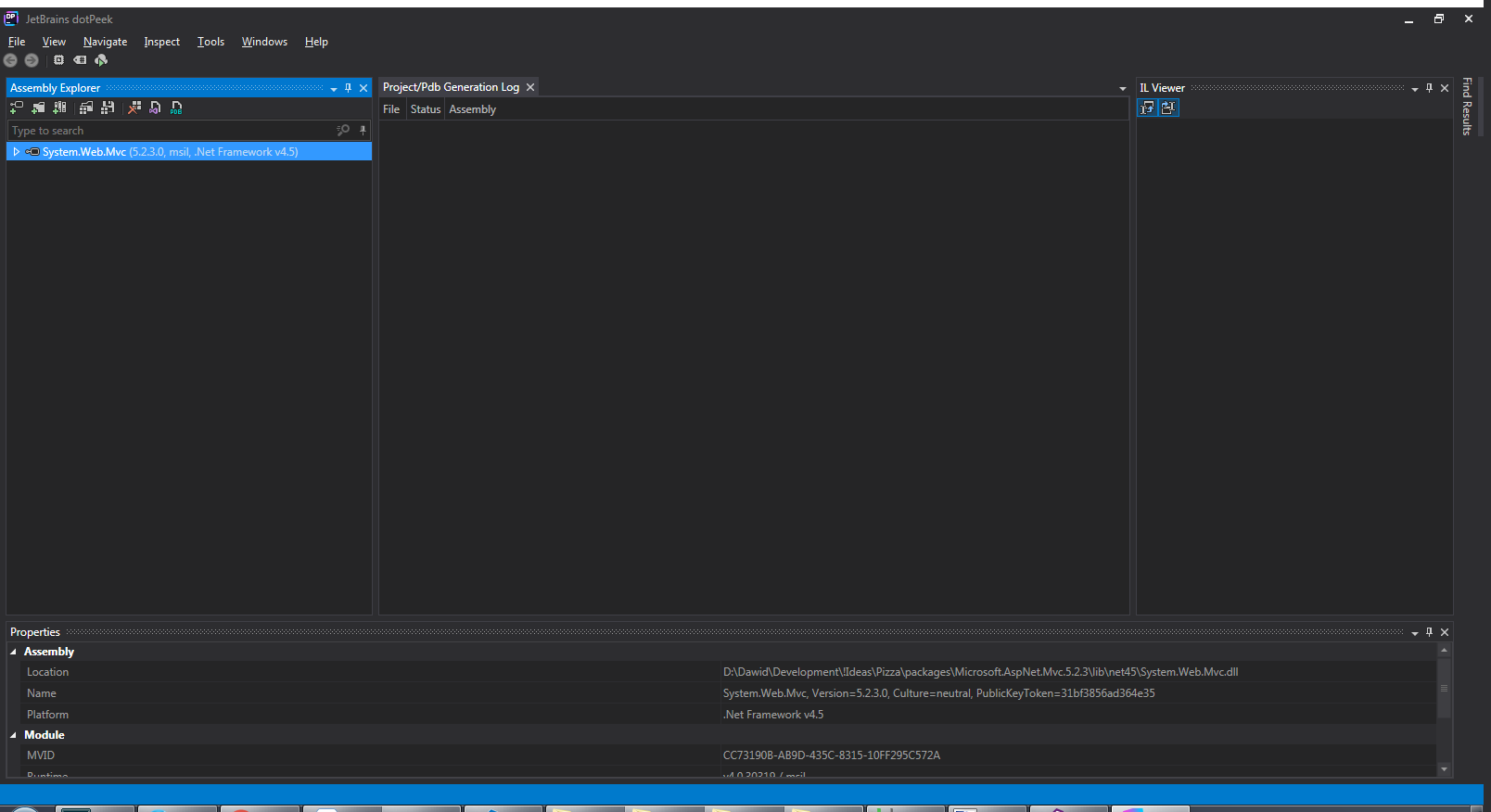
Task: Close the Assembly Explorer panel
Action: tap(363, 88)
